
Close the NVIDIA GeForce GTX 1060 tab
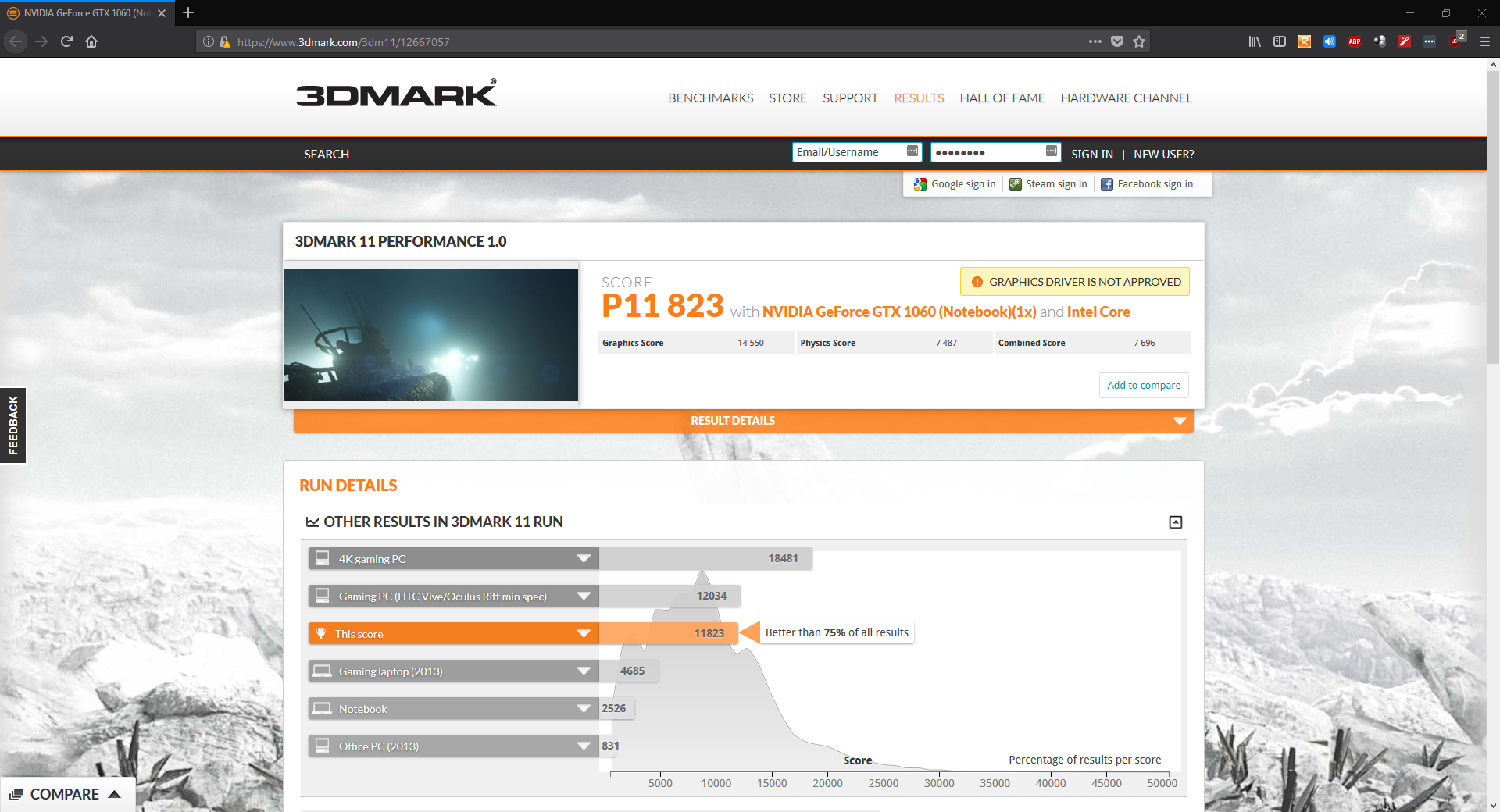(162, 13)
